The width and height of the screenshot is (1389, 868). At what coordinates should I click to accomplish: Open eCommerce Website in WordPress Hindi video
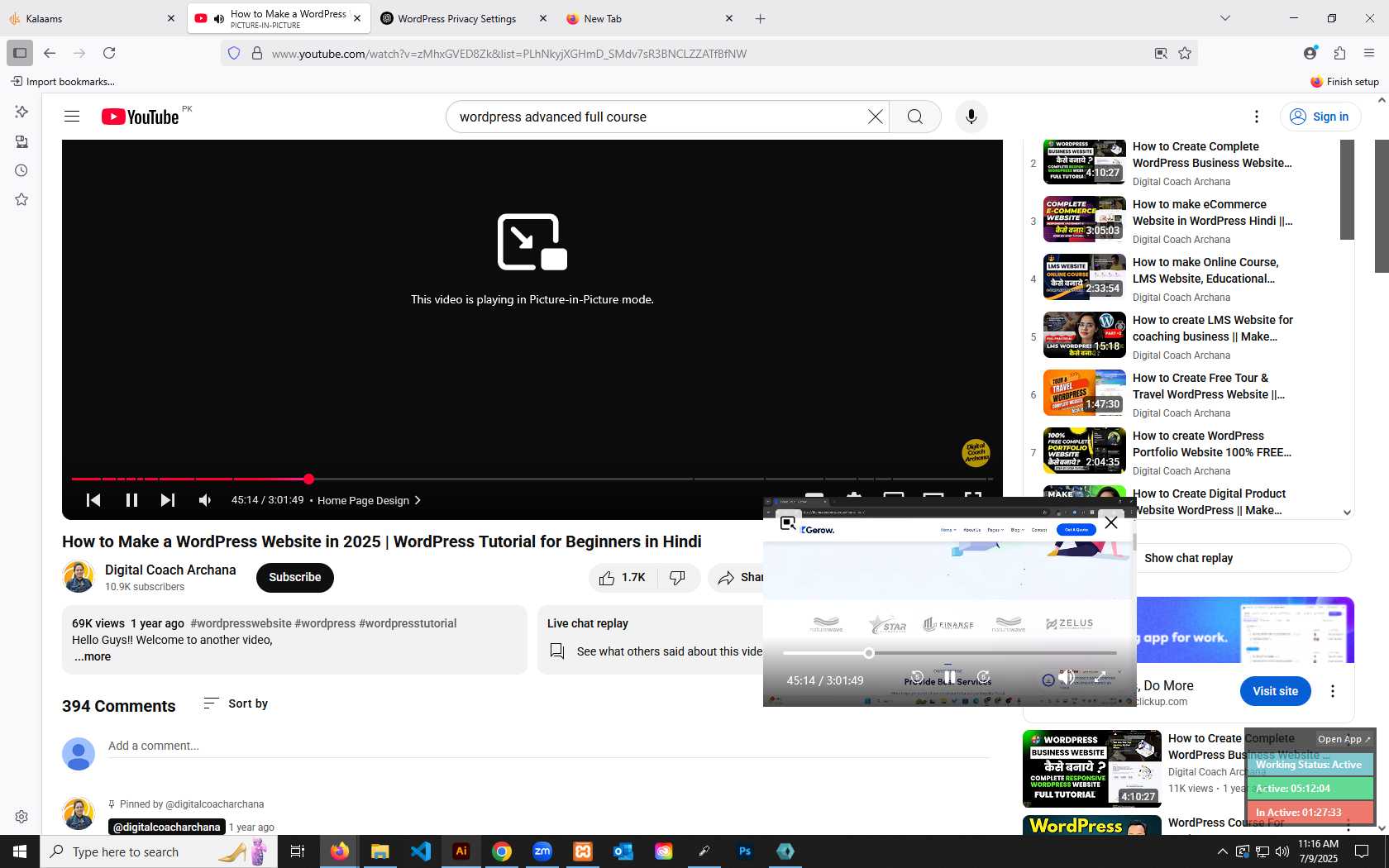[1212, 212]
